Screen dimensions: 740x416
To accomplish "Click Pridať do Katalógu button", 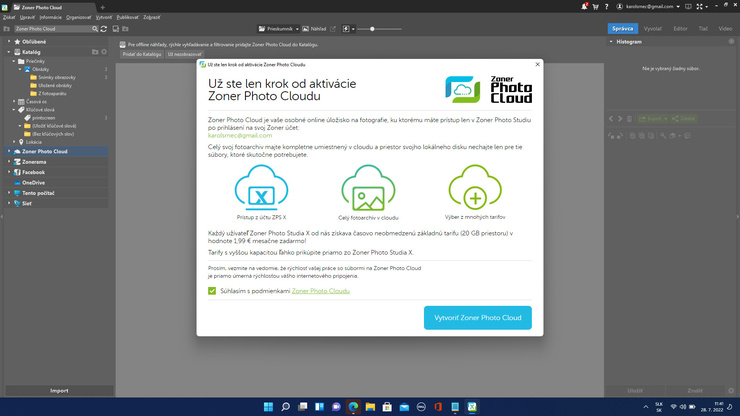I will [x=142, y=54].
